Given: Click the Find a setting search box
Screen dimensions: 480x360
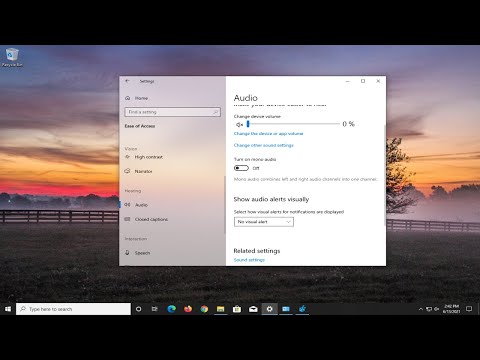Looking at the screenshot, I should (172, 112).
